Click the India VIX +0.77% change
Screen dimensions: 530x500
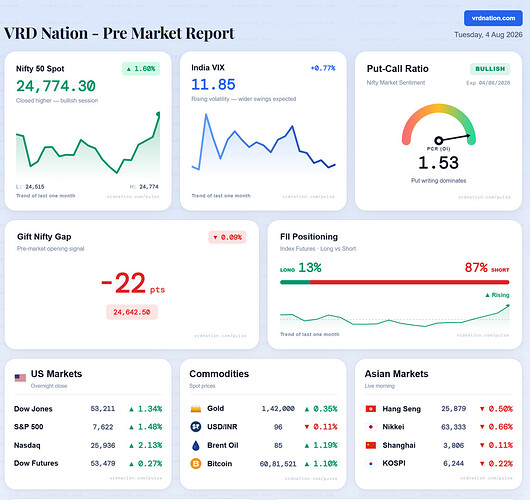[323, 68]
